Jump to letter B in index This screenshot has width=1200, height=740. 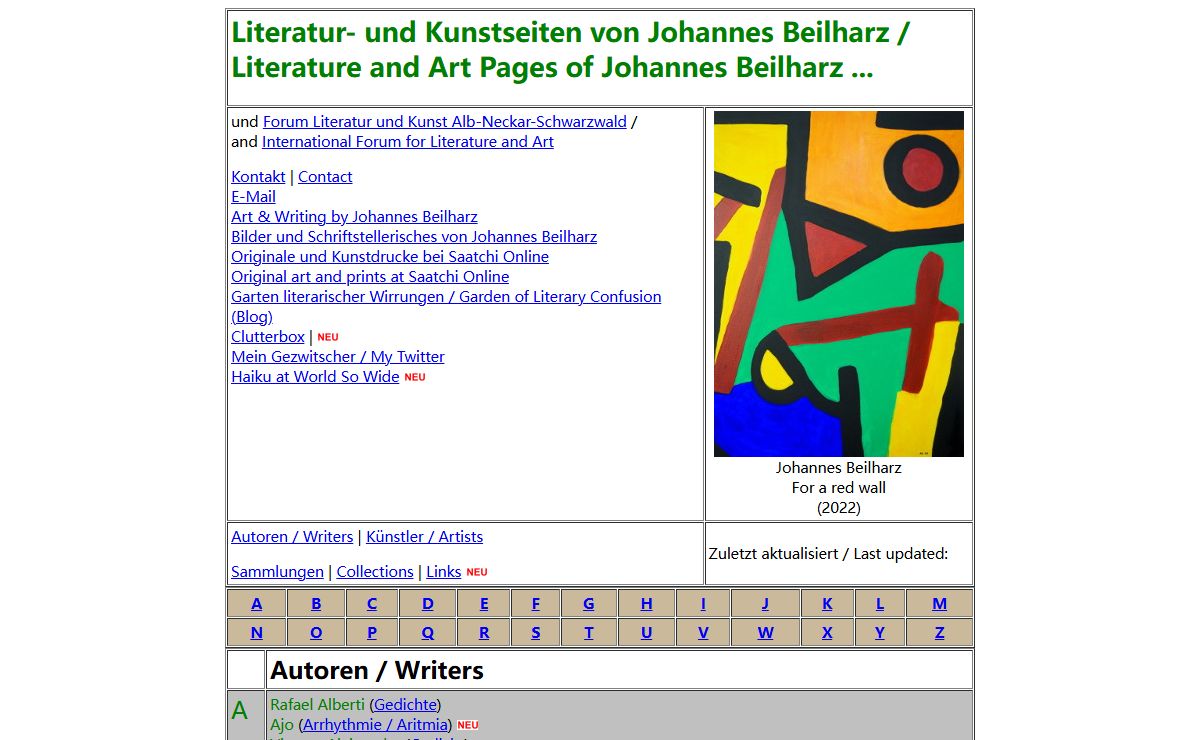tap(316, 604)
